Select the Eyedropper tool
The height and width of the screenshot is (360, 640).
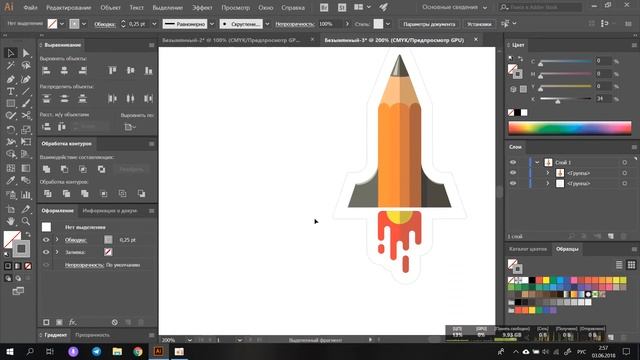11,181
